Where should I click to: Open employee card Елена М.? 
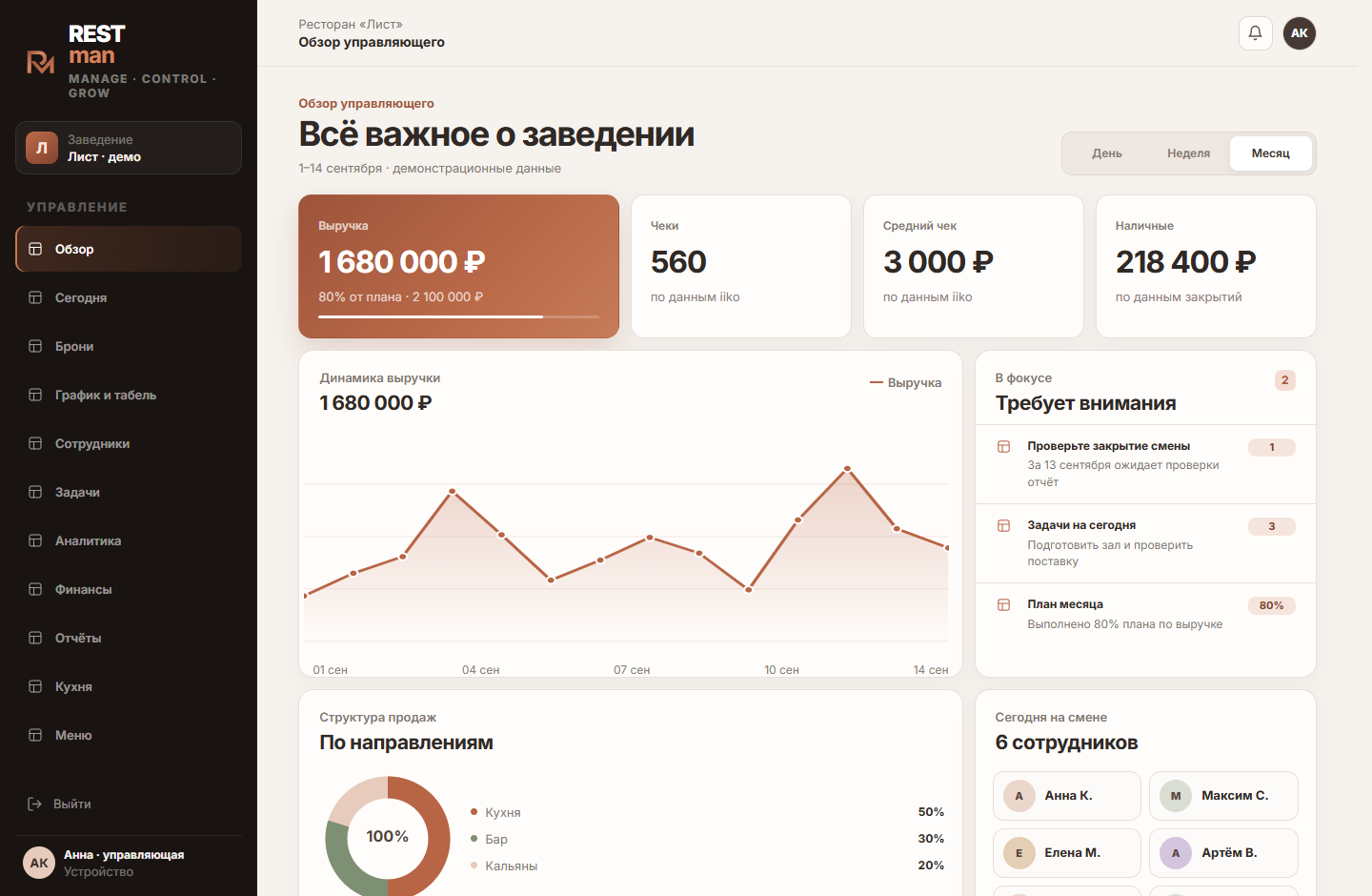pyautogui.click(x=1067, y=853)
